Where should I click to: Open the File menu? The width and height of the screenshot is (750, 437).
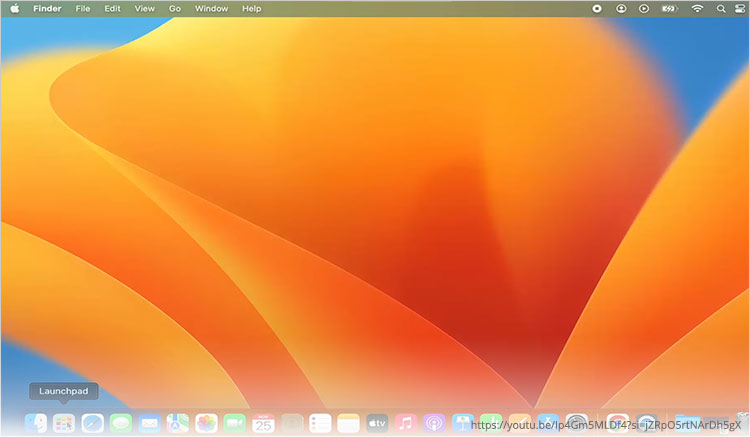(x=83, y=9)
